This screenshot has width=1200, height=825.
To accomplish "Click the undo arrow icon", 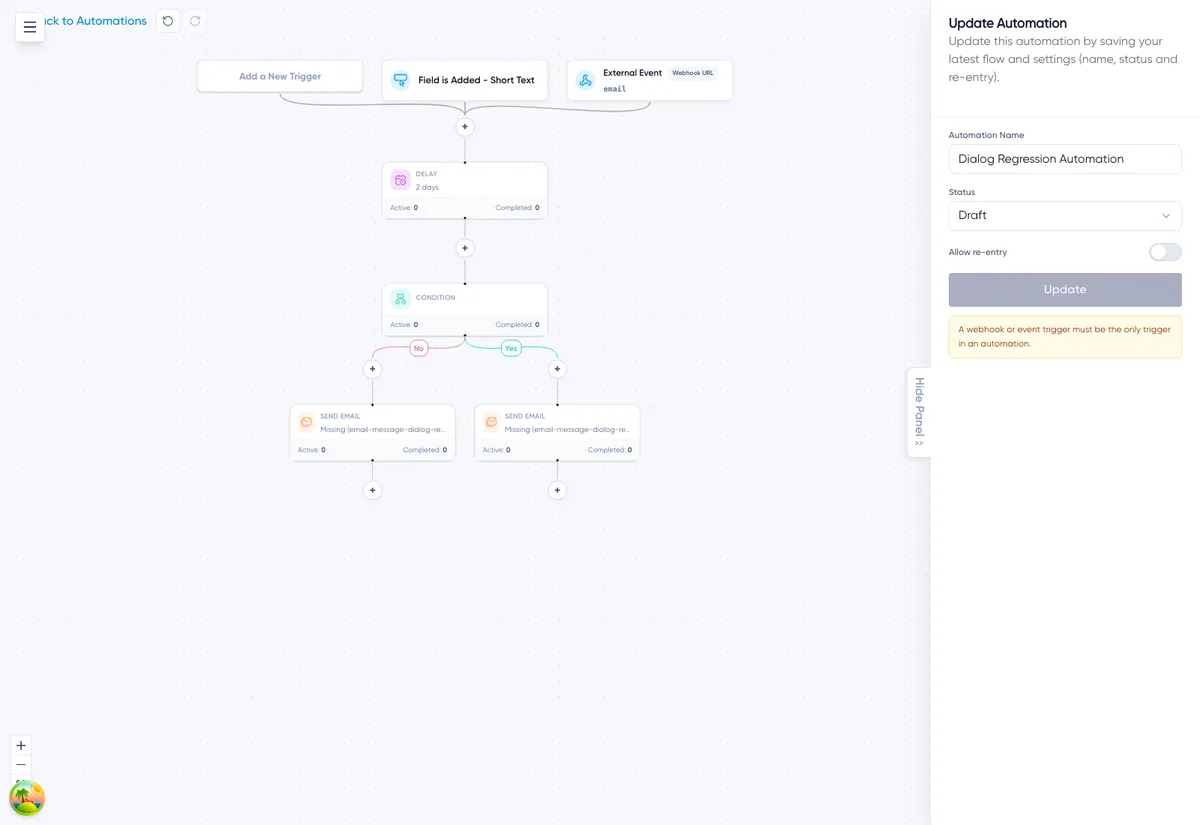I will pyautogui.click(x=168, y=20).
